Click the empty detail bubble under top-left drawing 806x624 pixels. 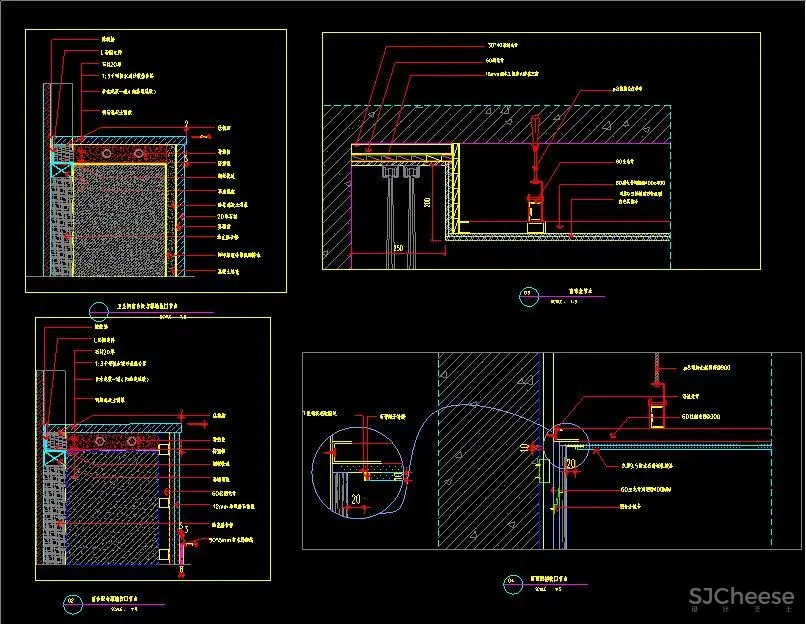(x=98, y=309)
